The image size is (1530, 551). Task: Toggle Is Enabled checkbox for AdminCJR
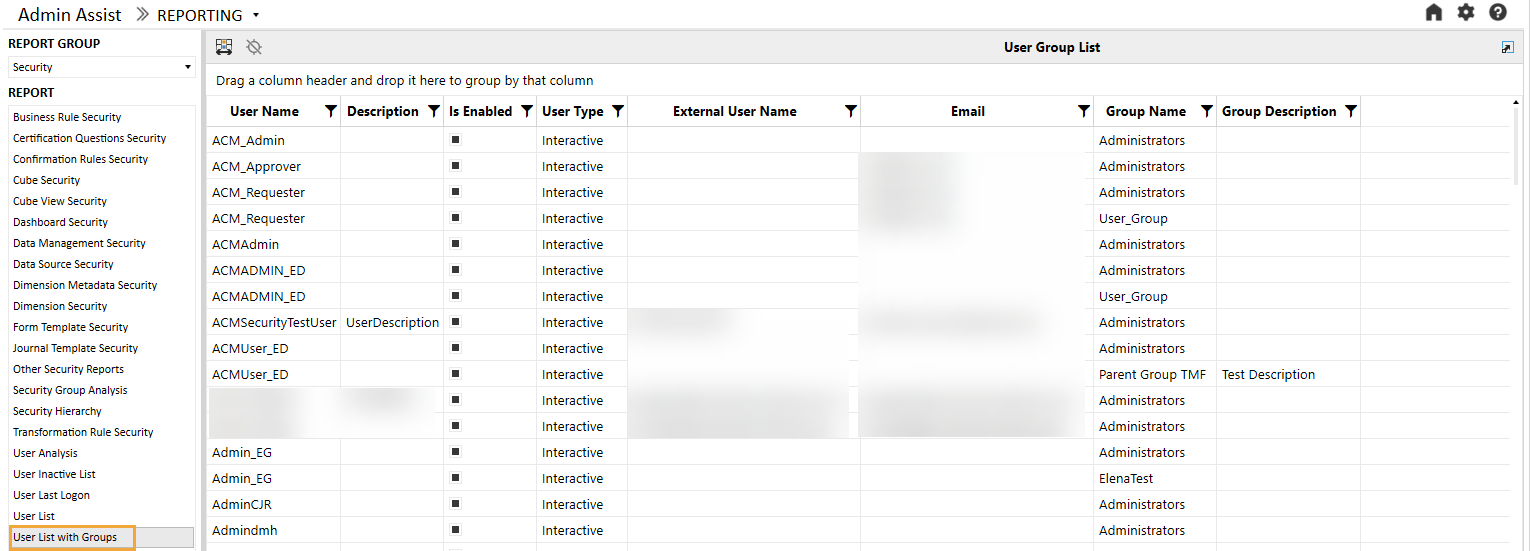(455, 503)
